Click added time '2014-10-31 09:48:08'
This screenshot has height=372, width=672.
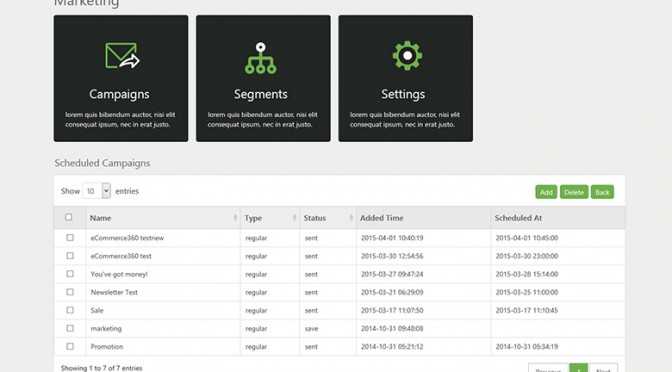(x=392, y=329)
